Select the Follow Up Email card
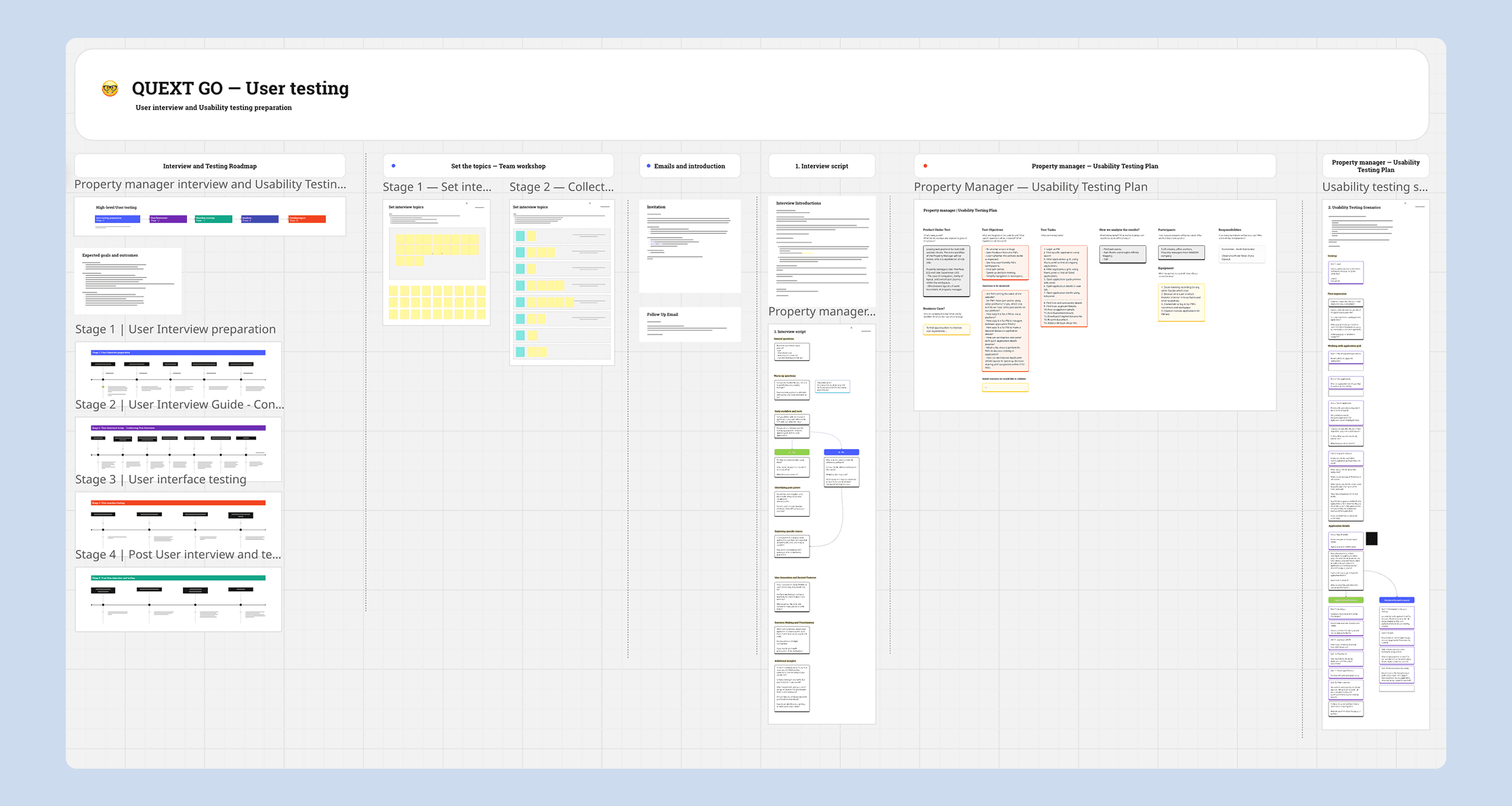 (x=690, y=324)
